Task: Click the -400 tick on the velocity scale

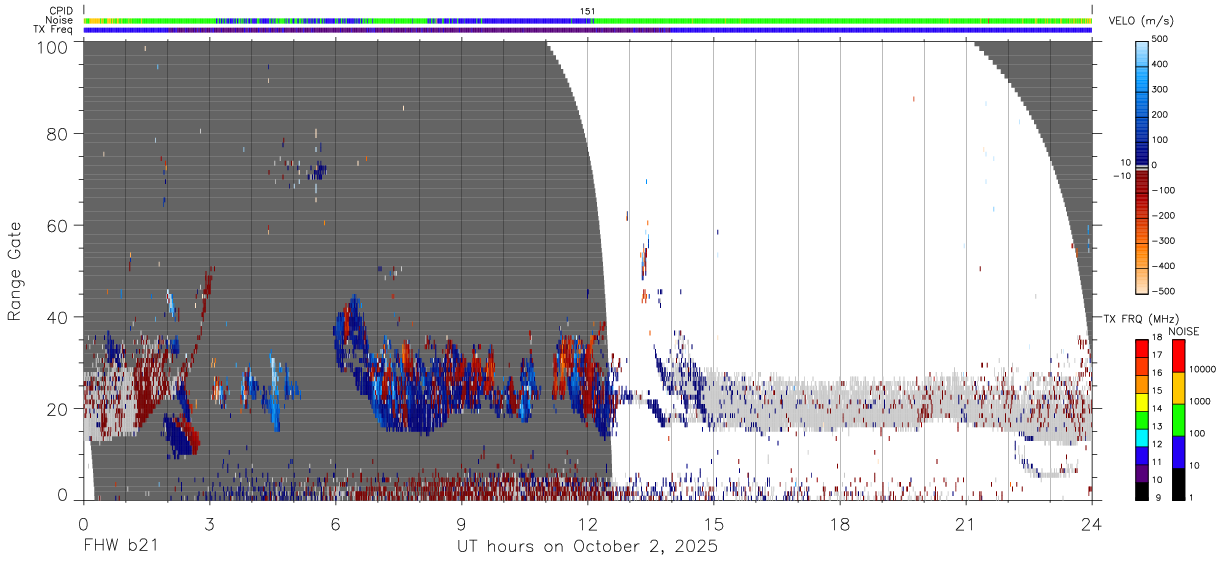Action: (x=1164, y=266)
